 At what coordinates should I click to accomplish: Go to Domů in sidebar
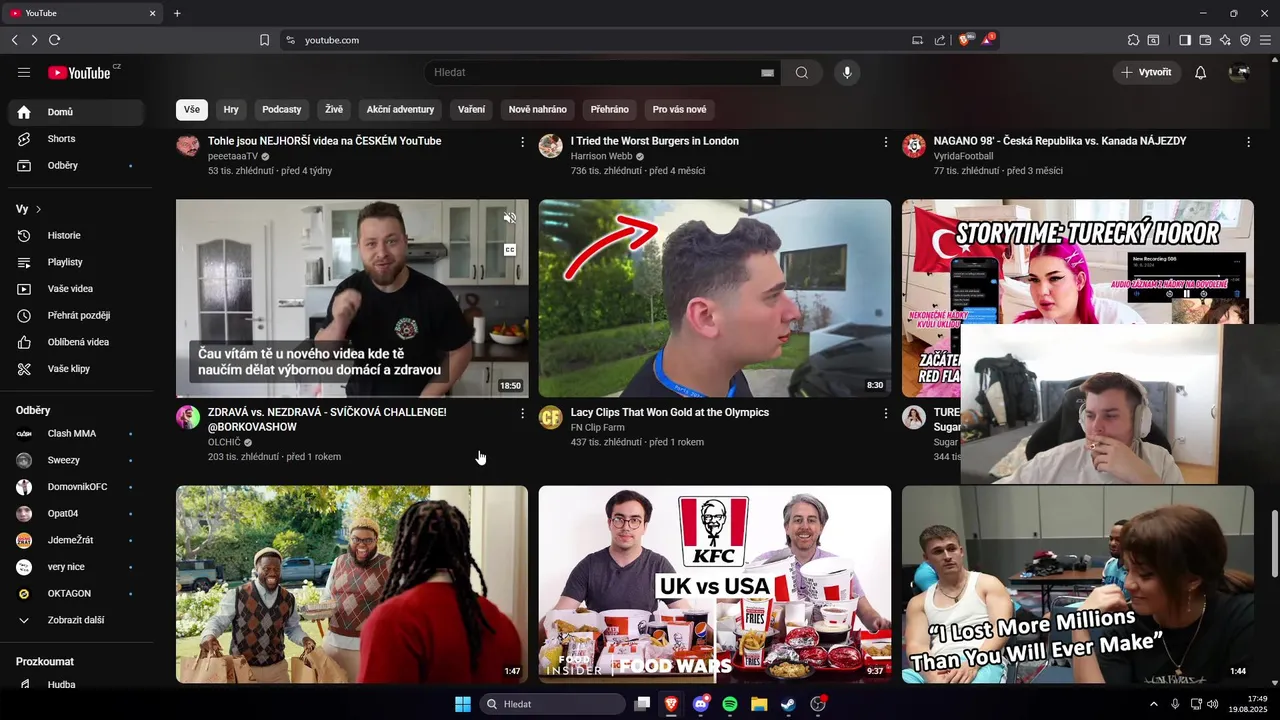tap(76, 112)
